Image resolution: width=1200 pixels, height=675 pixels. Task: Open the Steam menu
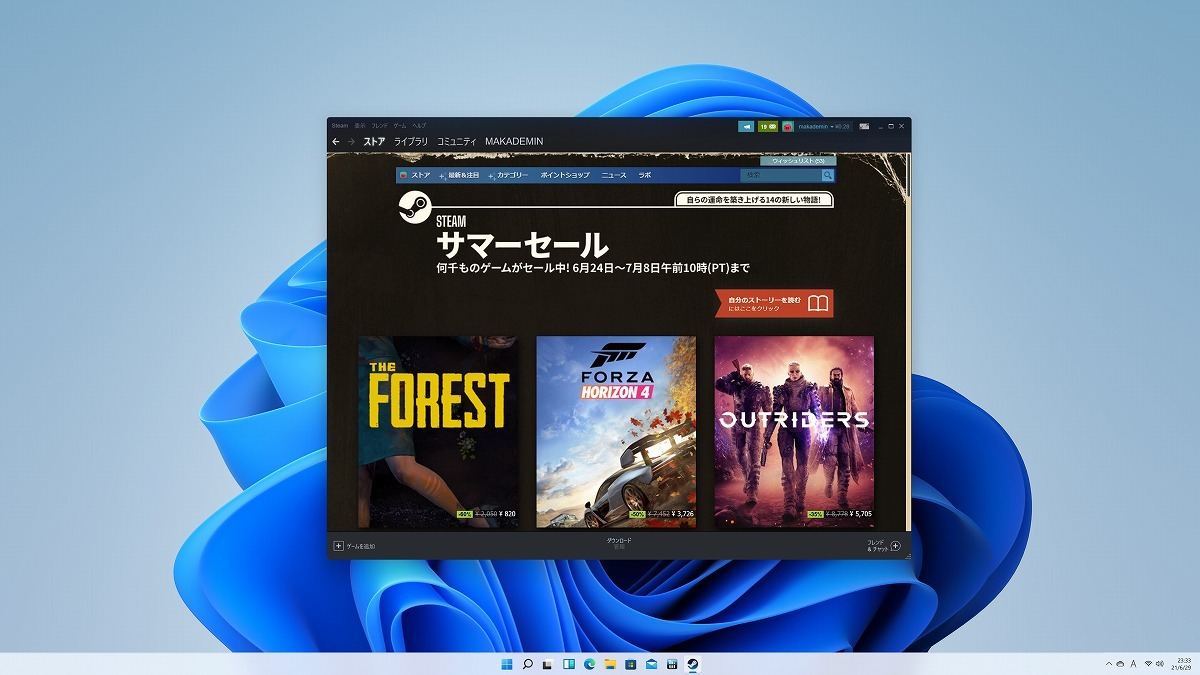[339, 126]
